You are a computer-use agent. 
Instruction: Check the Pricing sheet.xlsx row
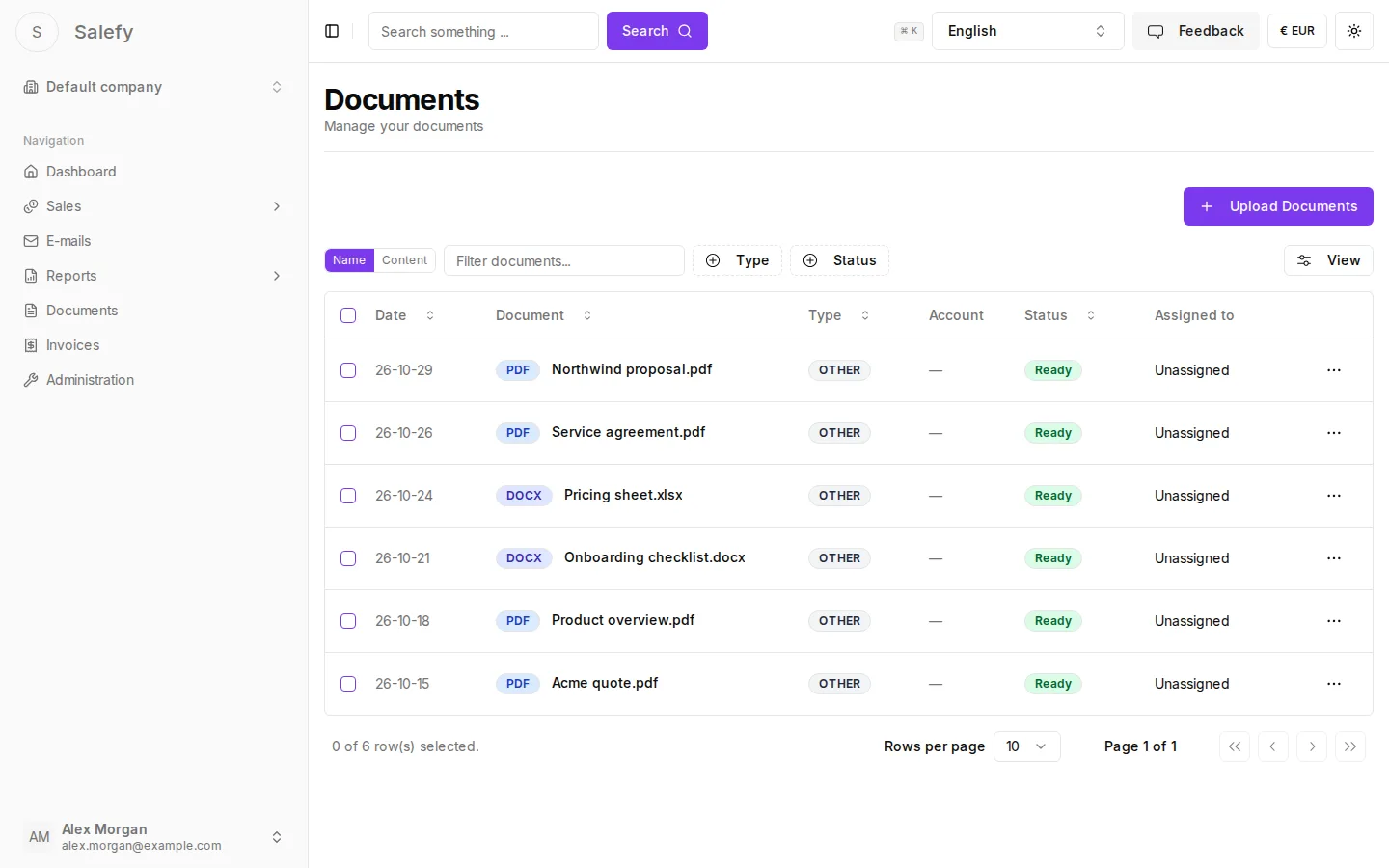(x=348, y=496)
